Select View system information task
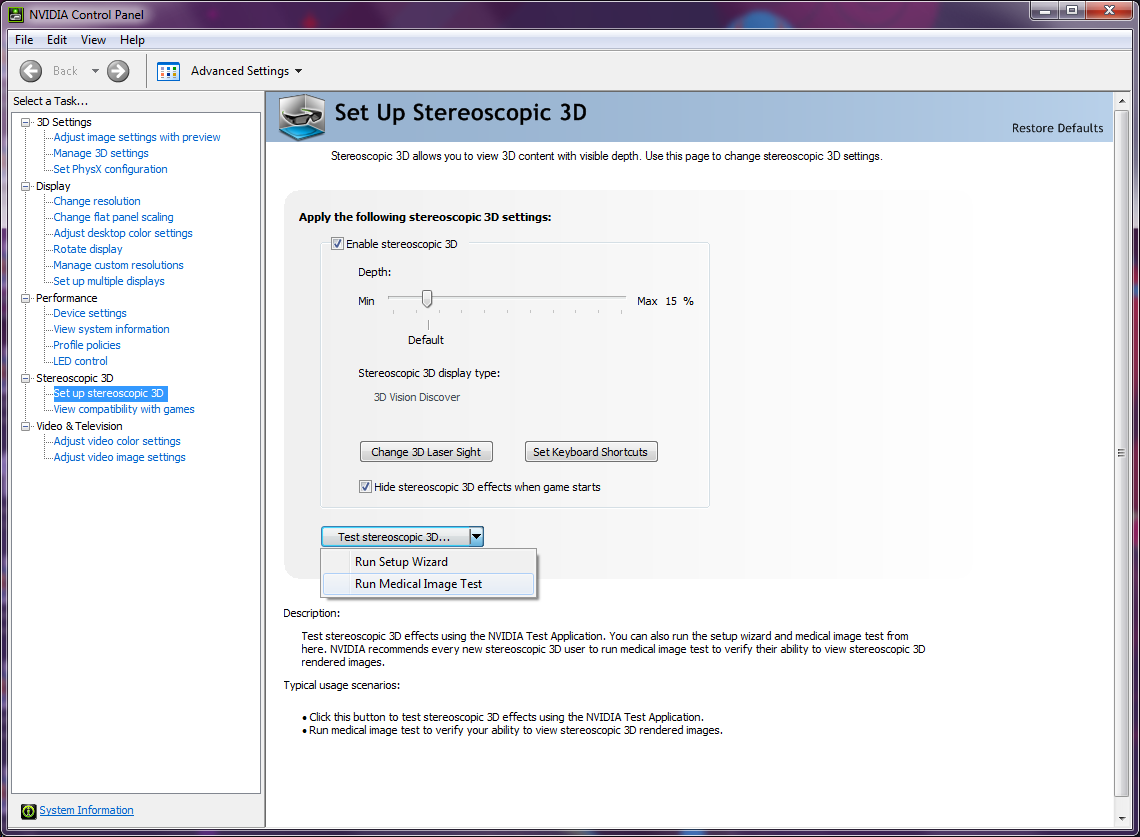This screenshot has width=1140, height=837. coord(111,329)
